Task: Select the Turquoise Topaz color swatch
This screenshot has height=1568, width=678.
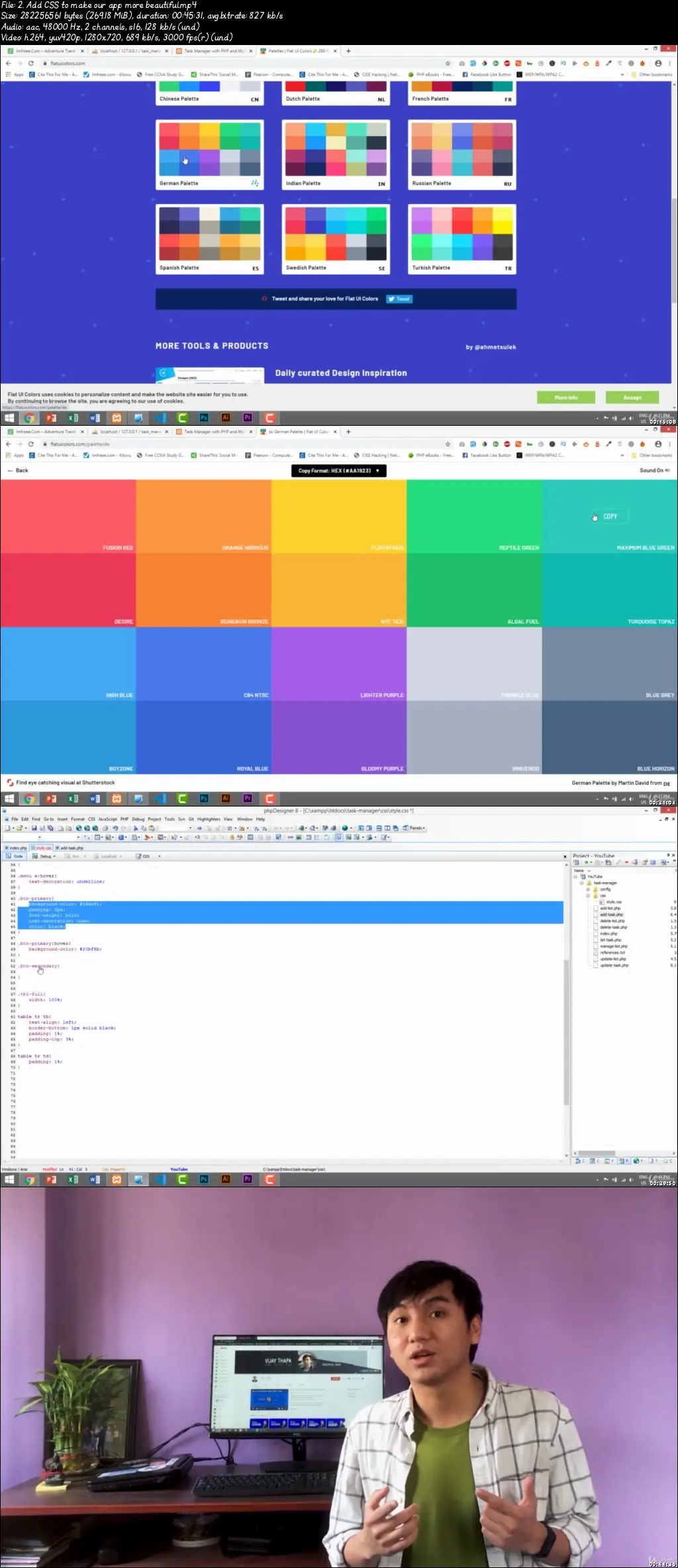Action: click(x=610, y=590)
